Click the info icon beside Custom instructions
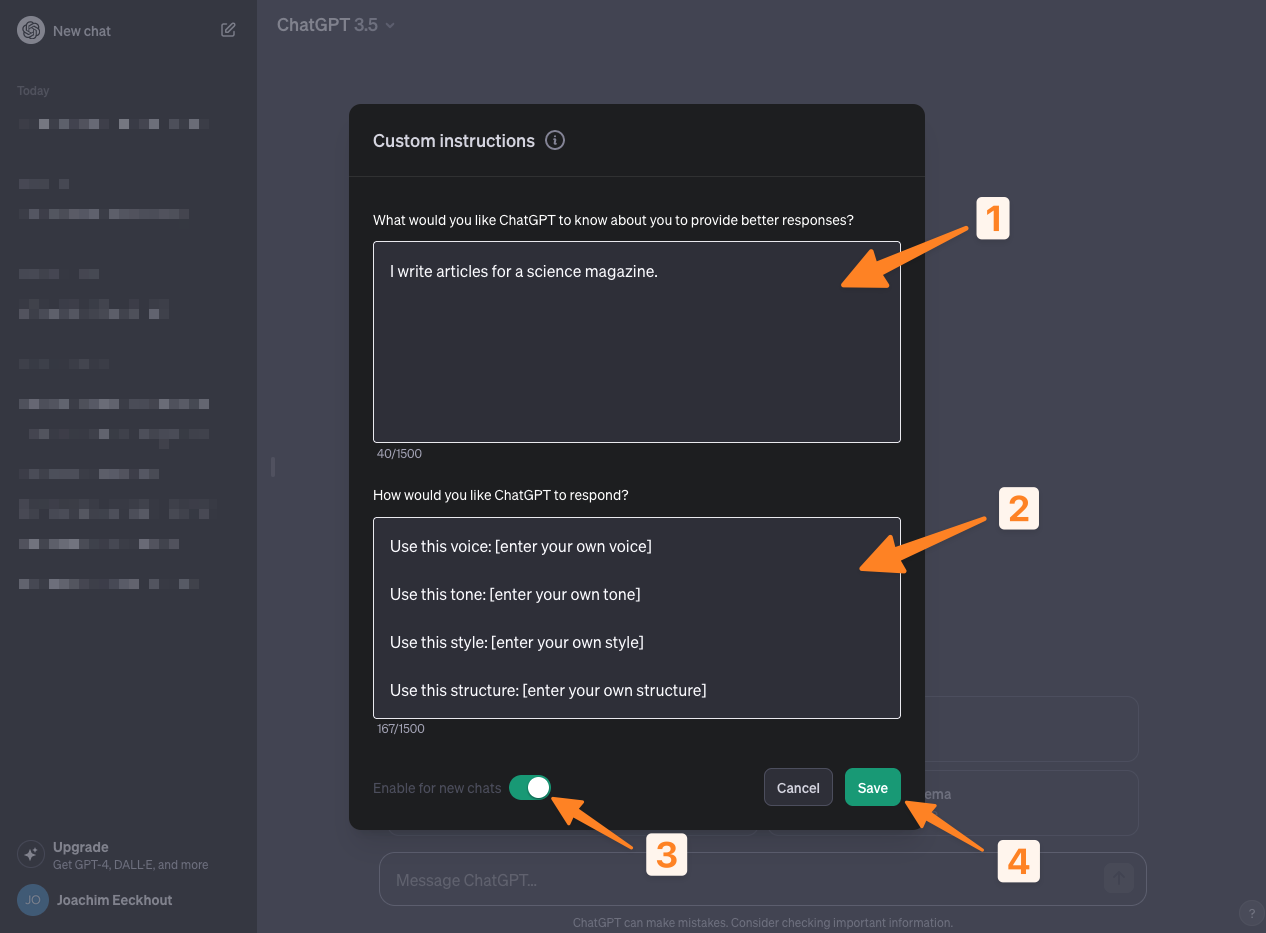The width and height of the screenshot is (1266, 933). tap(555, 140)
